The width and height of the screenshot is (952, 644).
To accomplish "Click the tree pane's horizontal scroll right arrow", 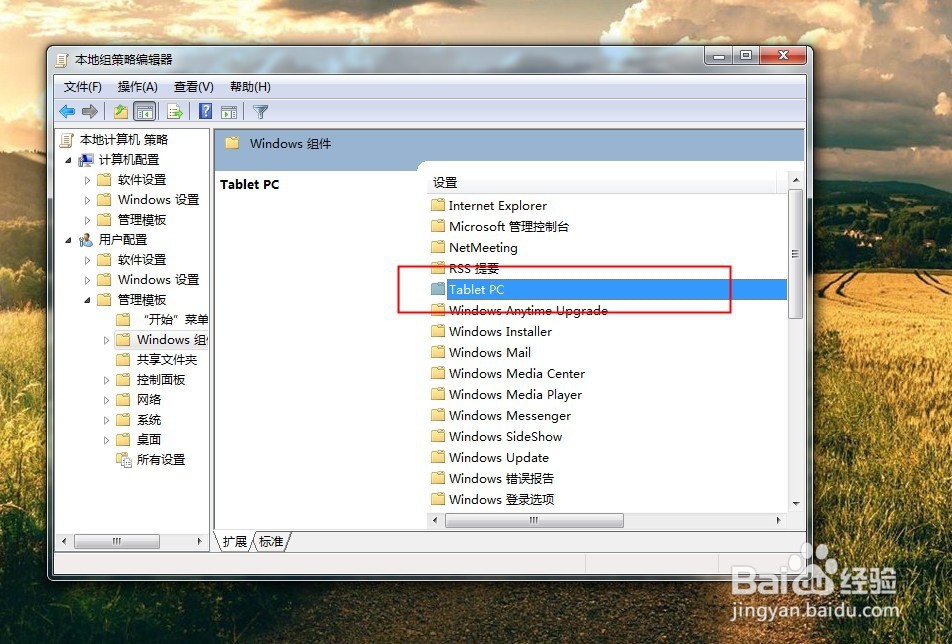I will [200, 541].
